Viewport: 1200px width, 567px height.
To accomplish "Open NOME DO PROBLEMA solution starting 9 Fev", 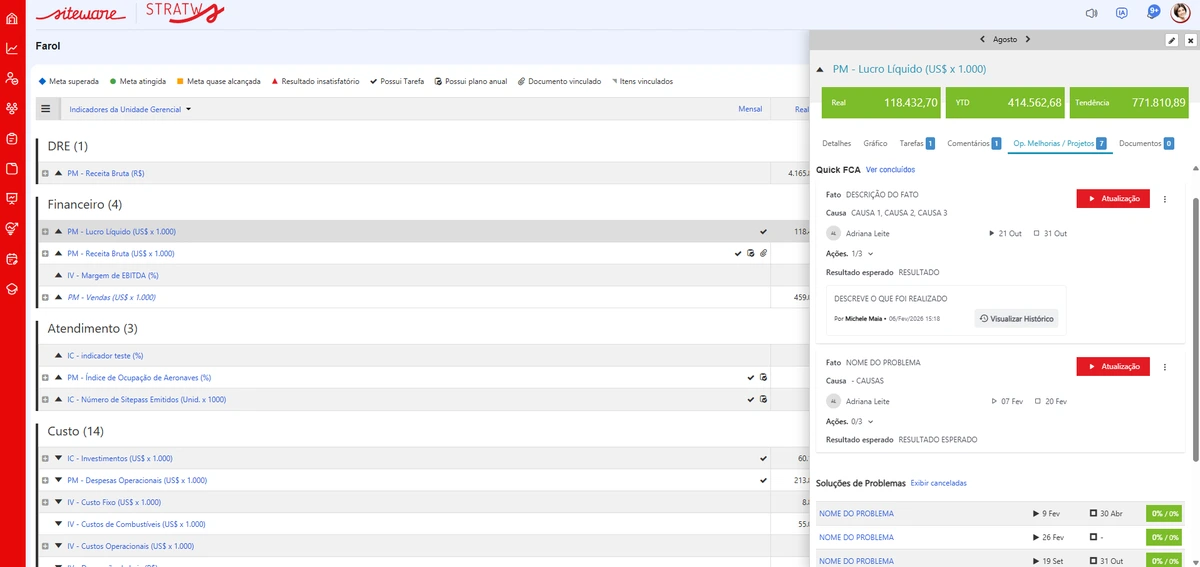I will [856, 514].
